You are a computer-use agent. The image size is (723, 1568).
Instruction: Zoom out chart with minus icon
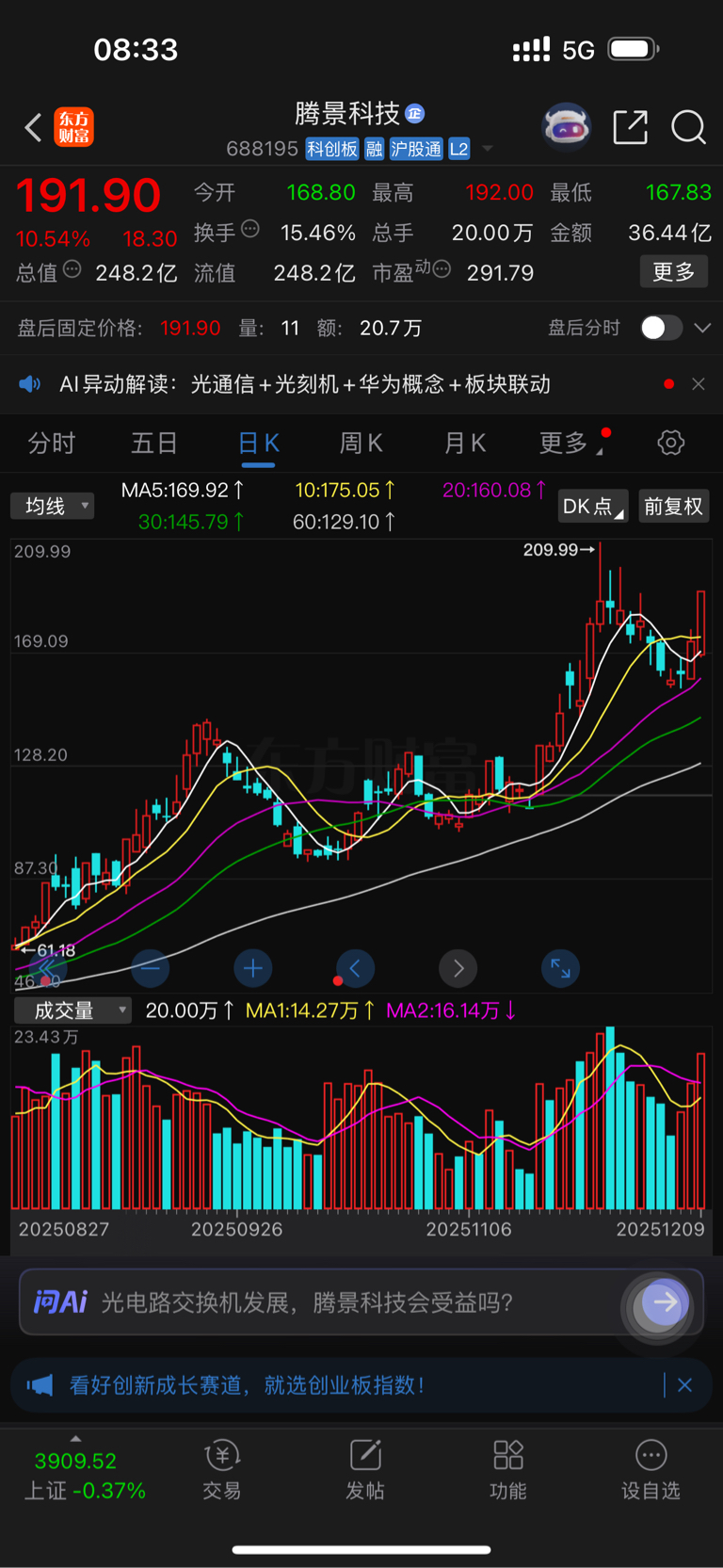coord(151,968)
